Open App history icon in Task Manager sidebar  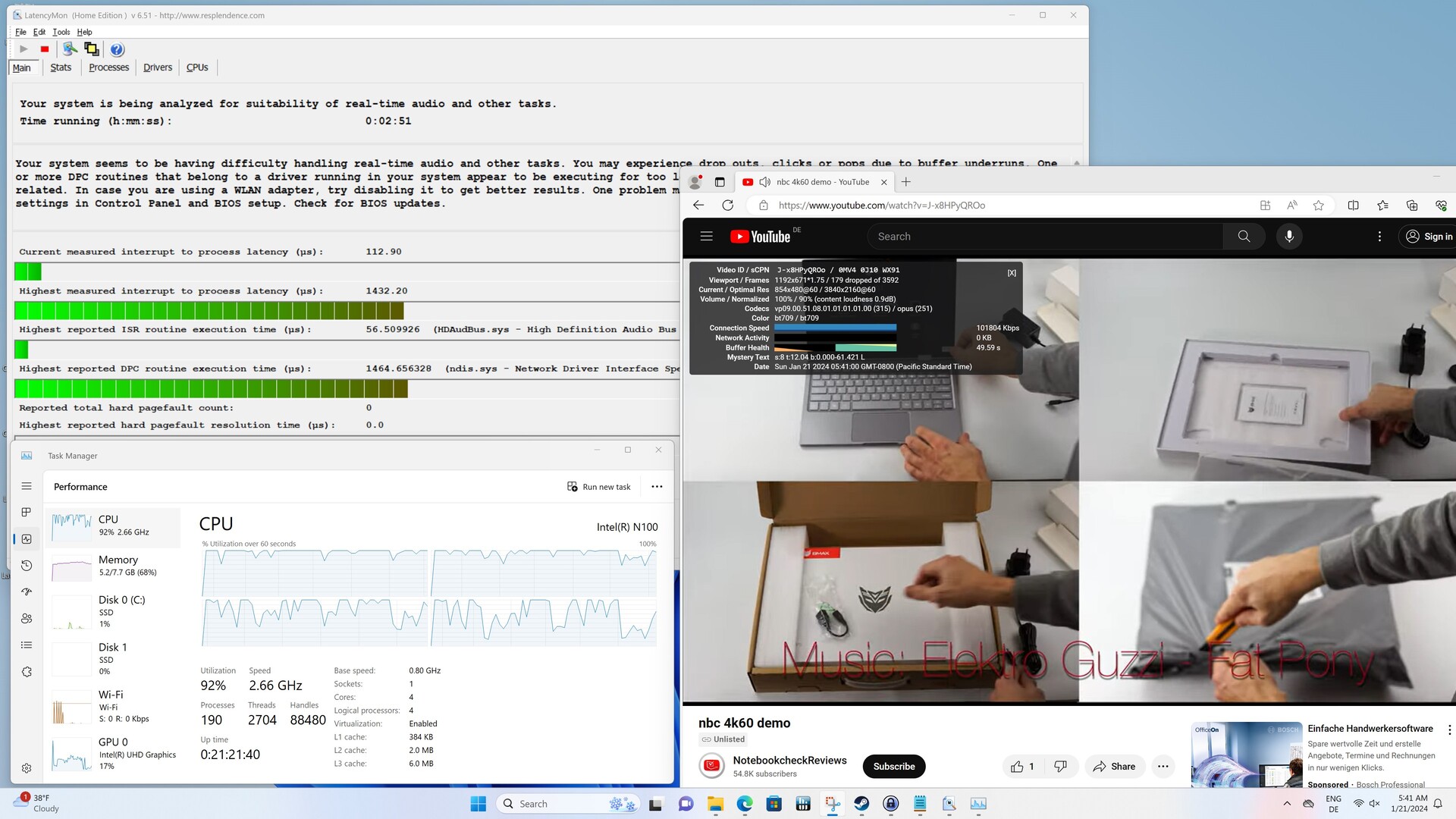(x=27, y=566)
